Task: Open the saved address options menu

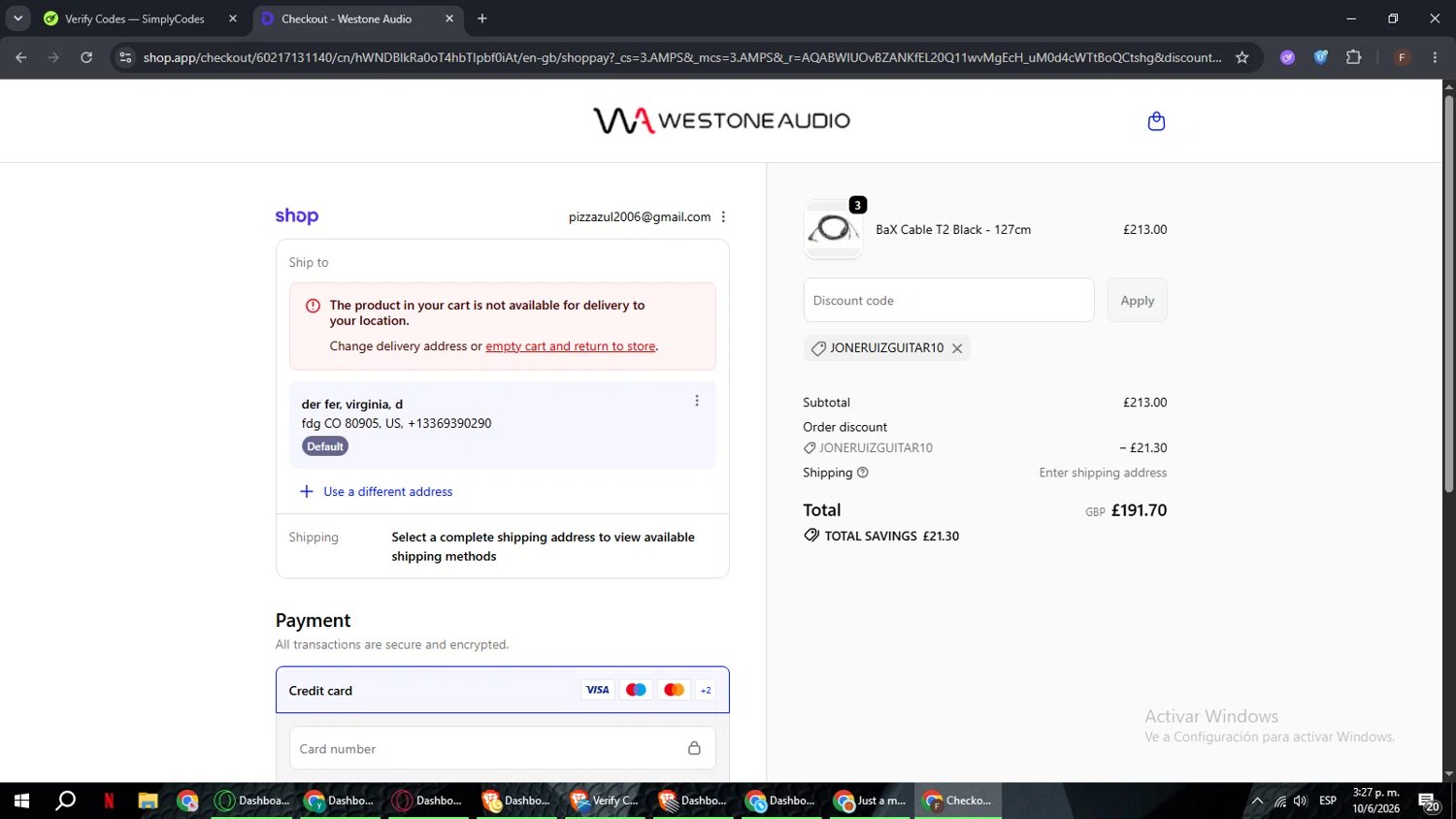Action: click(697, 401)
